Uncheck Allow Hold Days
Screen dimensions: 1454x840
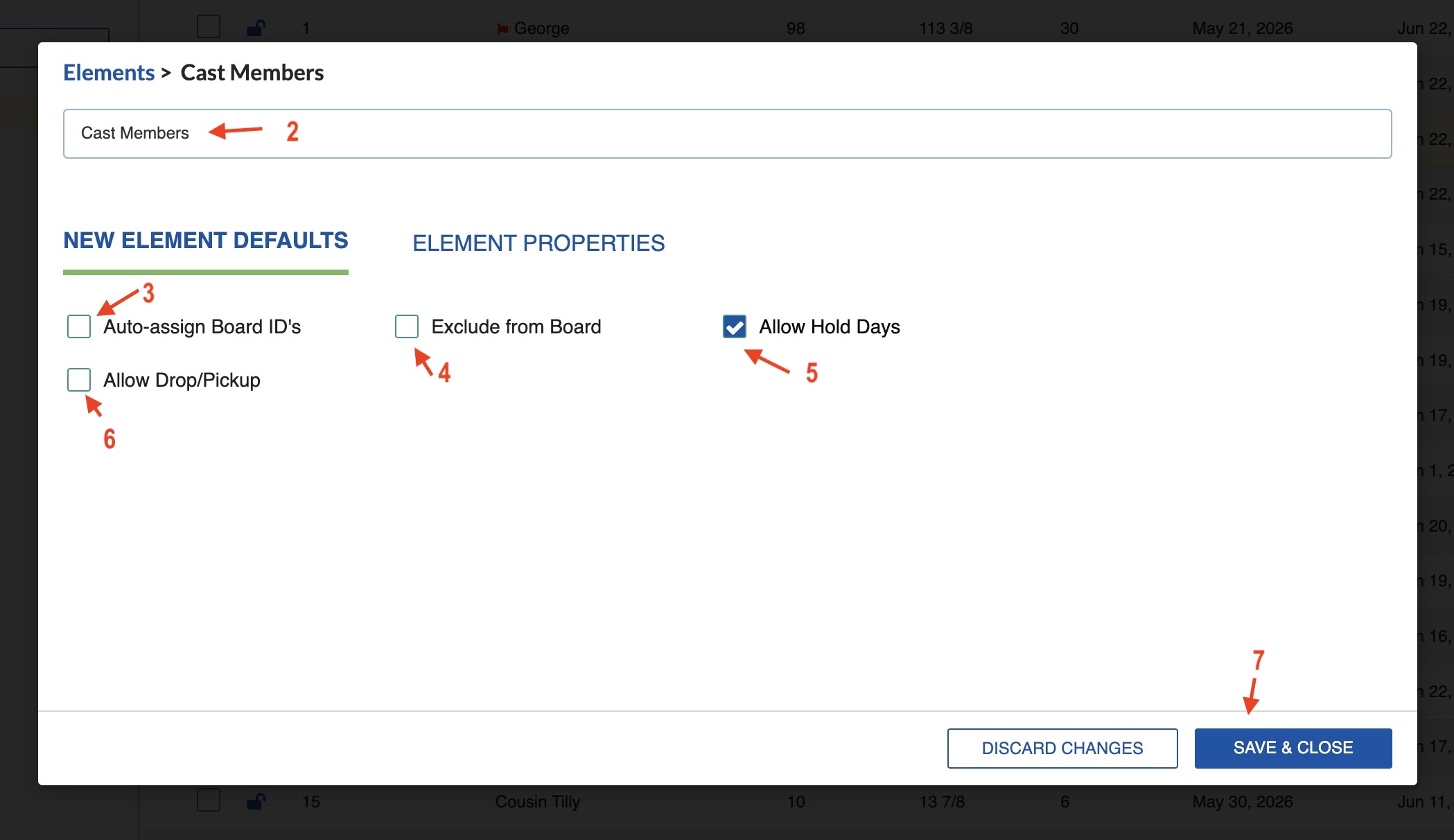pos(734,326)
